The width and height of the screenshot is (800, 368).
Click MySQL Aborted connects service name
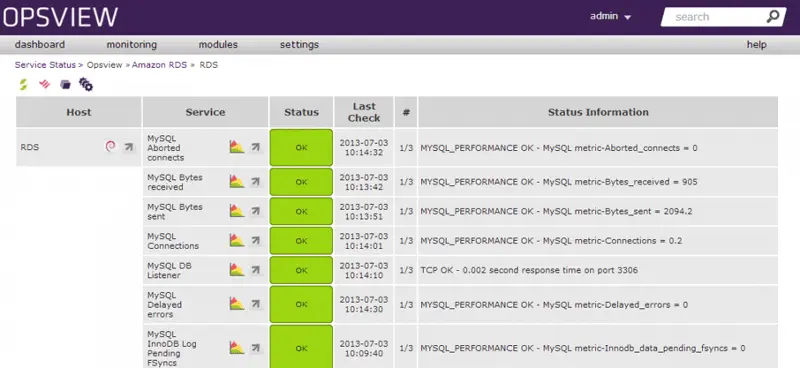click(166, 148)
